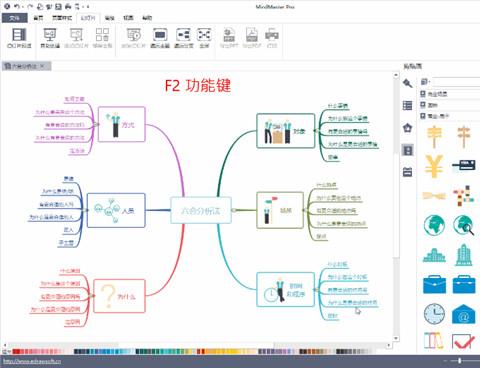
Task: Select the yellow yen symbol clipart
Action: (434, 166)
